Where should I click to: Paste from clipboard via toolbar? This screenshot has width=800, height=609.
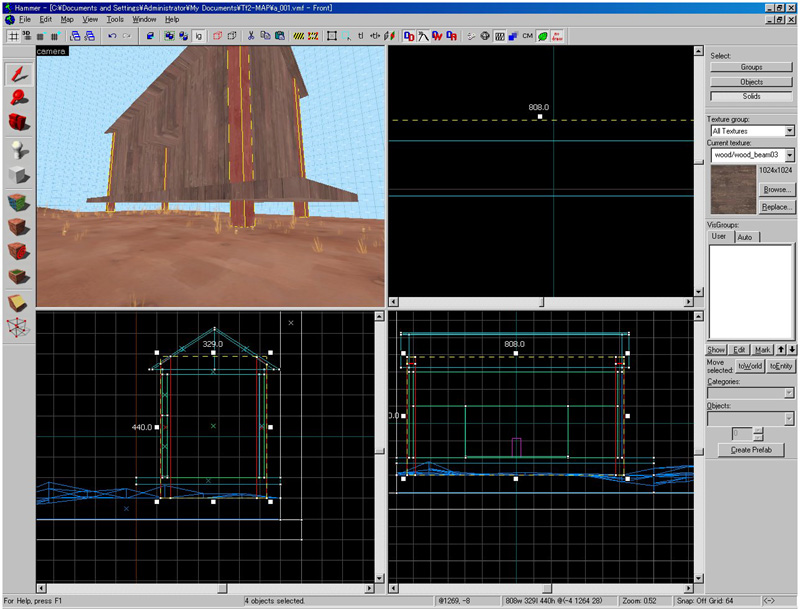[280, 36]
